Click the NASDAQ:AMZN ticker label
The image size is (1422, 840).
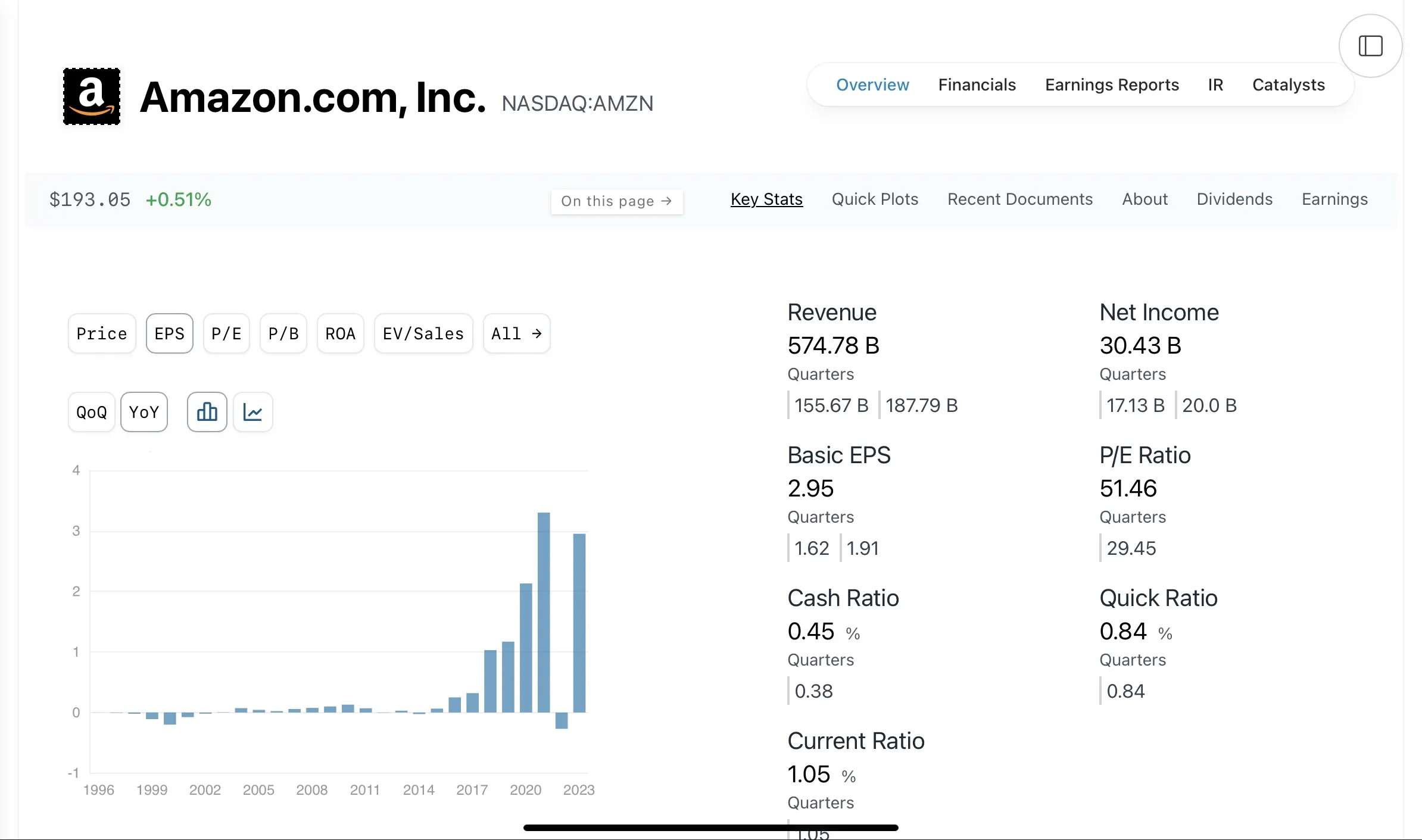point(578,104)
